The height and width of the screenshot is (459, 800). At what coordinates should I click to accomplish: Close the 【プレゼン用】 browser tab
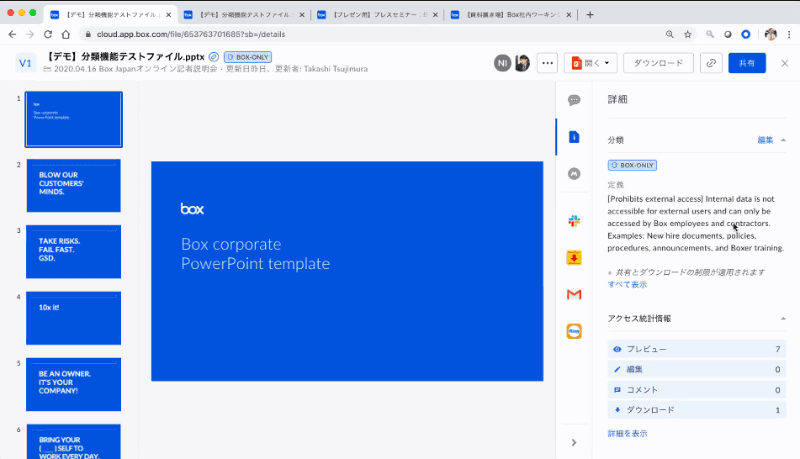pyautogui.click(x=435, y=15)
